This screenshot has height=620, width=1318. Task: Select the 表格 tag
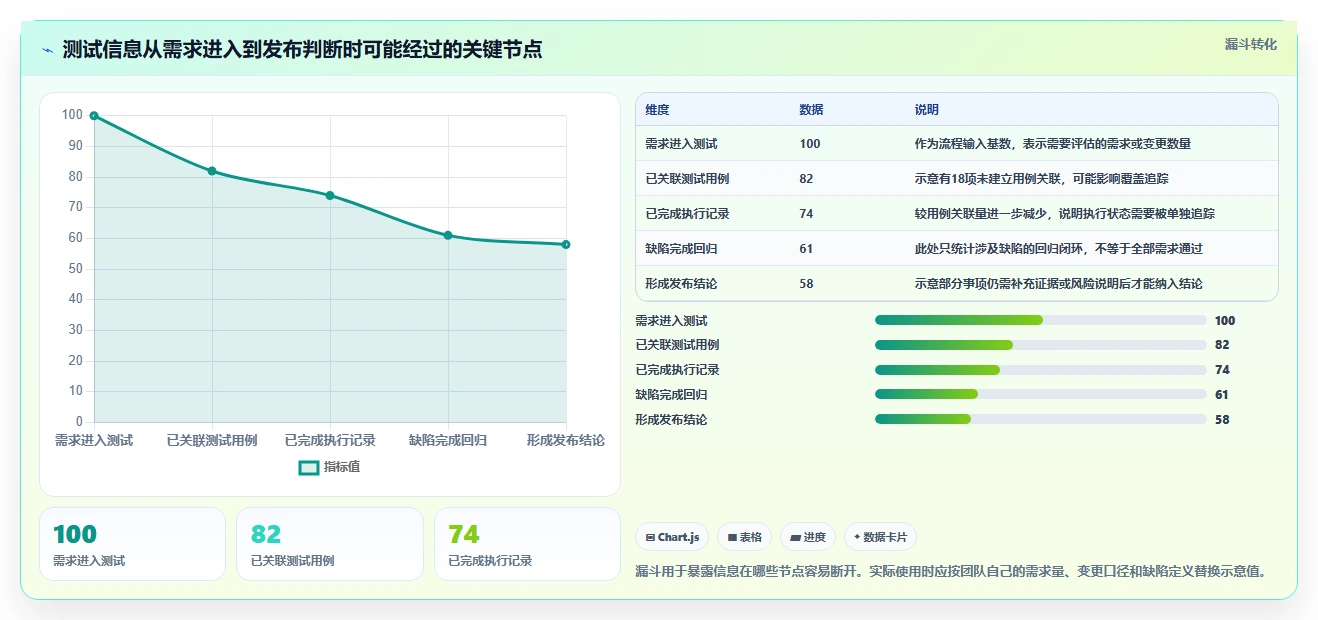(x=745, y=537)
